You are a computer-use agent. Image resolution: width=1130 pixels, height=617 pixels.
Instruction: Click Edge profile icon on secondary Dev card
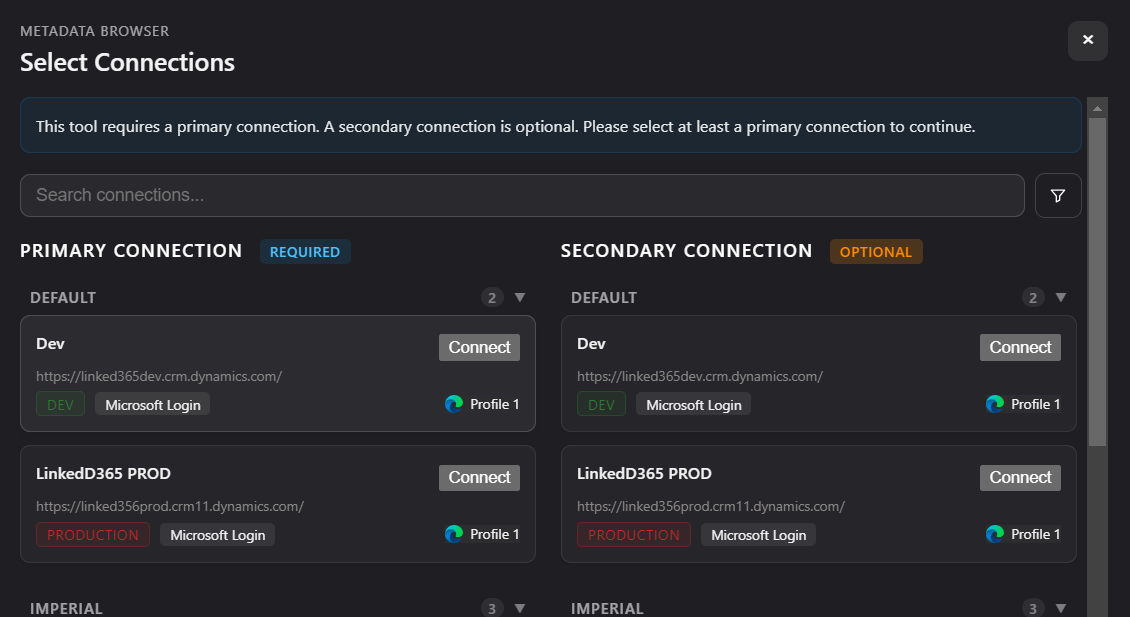(x=995, y=404)
